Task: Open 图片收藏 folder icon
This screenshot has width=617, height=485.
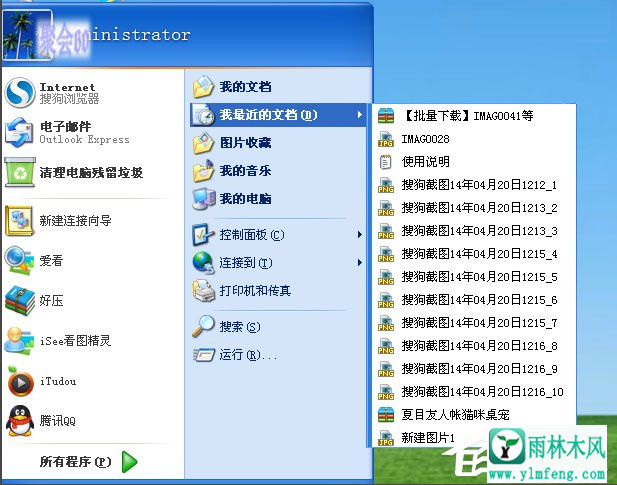Action: pos(203,143)
